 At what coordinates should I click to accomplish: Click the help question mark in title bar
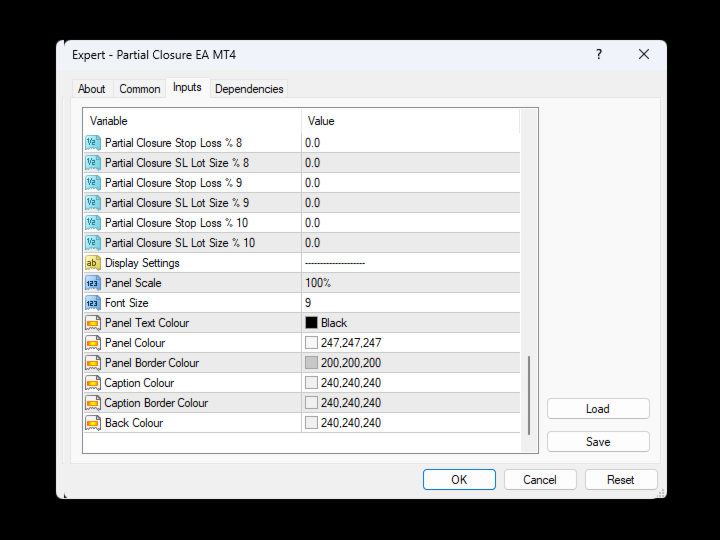click(599, 55)
